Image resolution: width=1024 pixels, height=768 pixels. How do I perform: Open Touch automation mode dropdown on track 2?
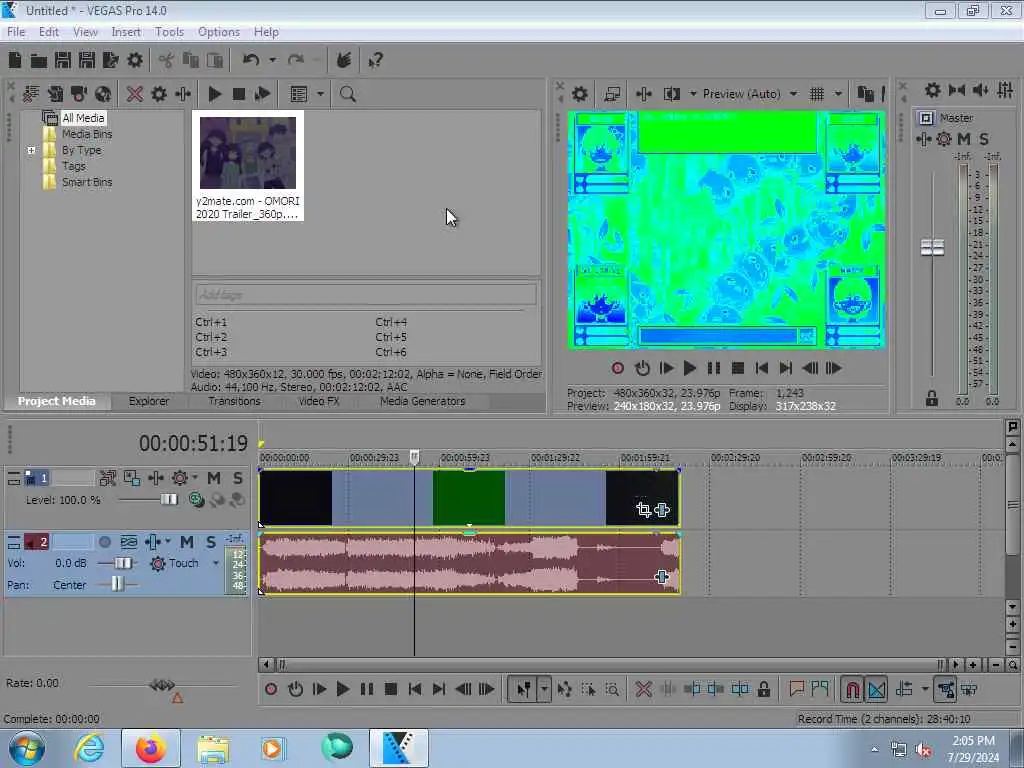(x=216, y=563)
